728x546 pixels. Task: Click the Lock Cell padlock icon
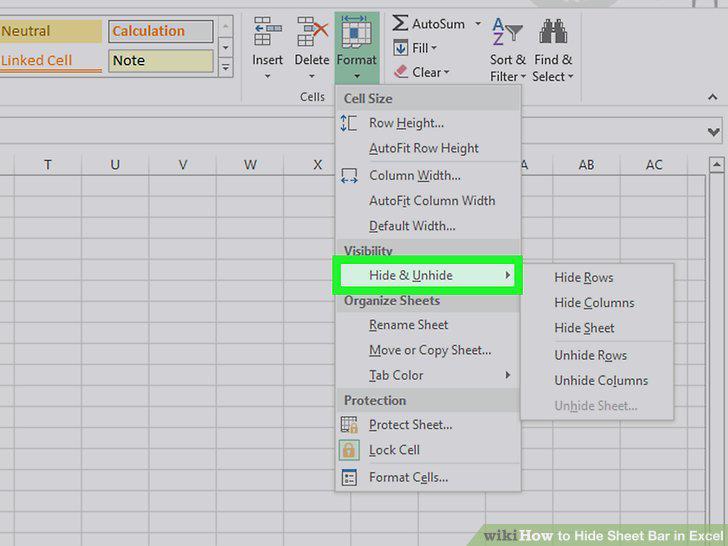[349, 450]
